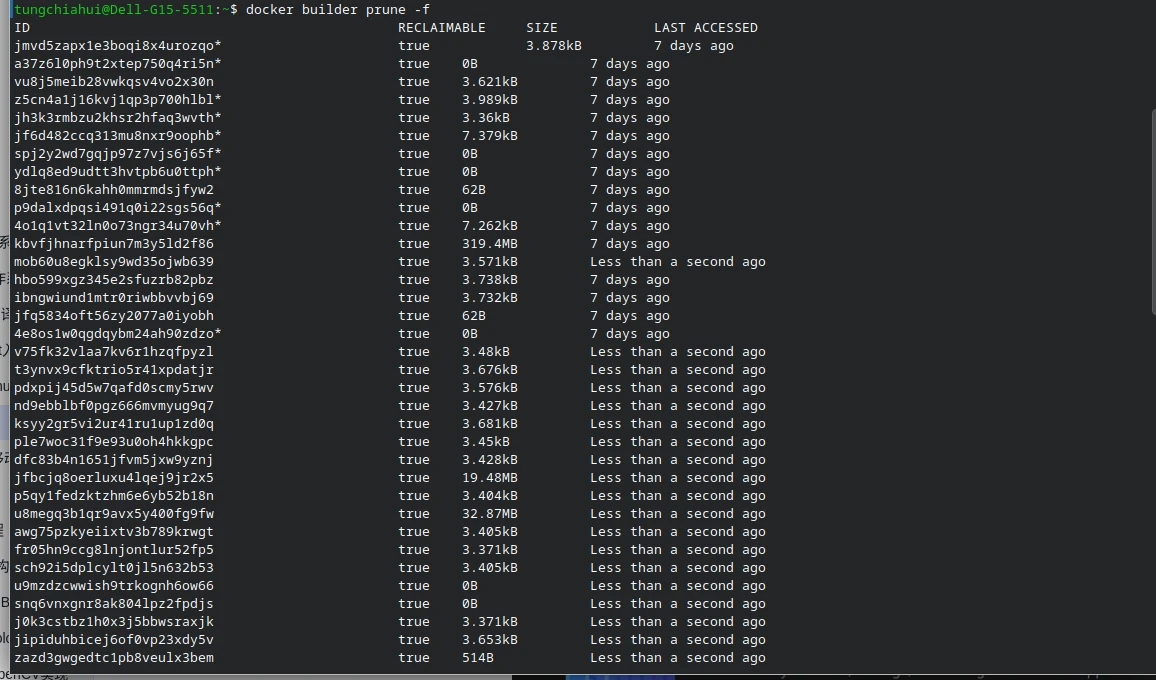Screen dimensions: 1156x680
Task: Click cache ID jfbcjq8oerluxu4lqej9jr2x5
Action: pyautogui.click(x=114, y=477)
